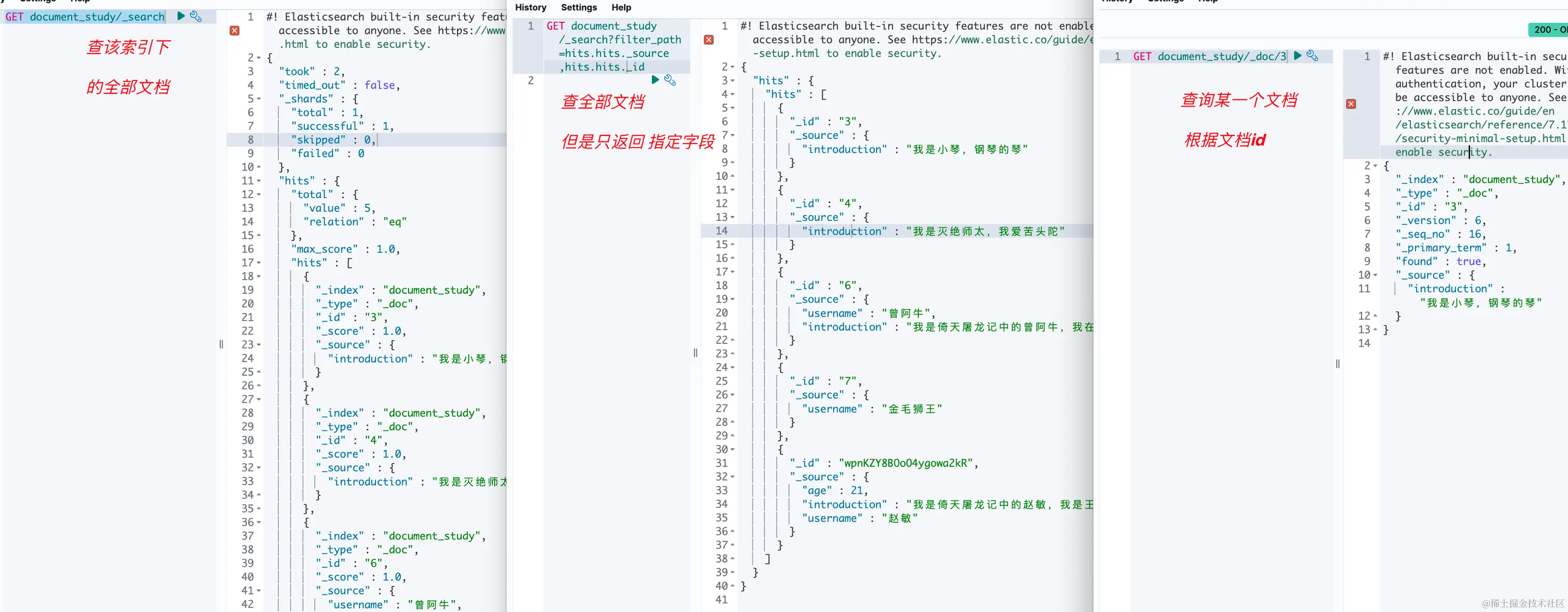
Task: Click the left console pane divider handle
Action: pyautogui.click(x=221, y=344)
